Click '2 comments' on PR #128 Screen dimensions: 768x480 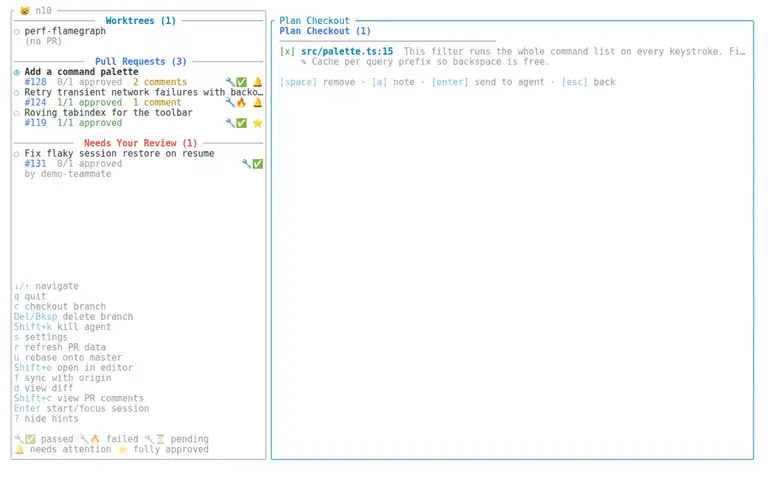click(x=160, y=82)
